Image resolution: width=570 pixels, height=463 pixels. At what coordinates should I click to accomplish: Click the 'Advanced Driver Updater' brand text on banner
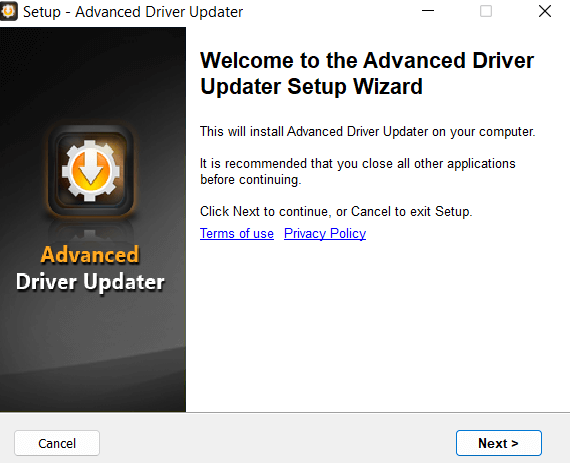(x=90, y=269)
